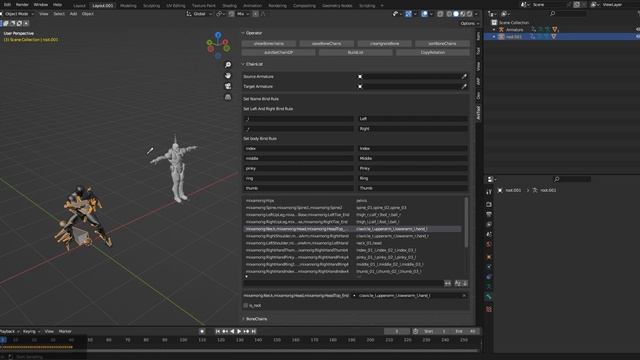Click the BuildList button
Viewport: 640px width, 360px height.
click(x=356, y=53)
